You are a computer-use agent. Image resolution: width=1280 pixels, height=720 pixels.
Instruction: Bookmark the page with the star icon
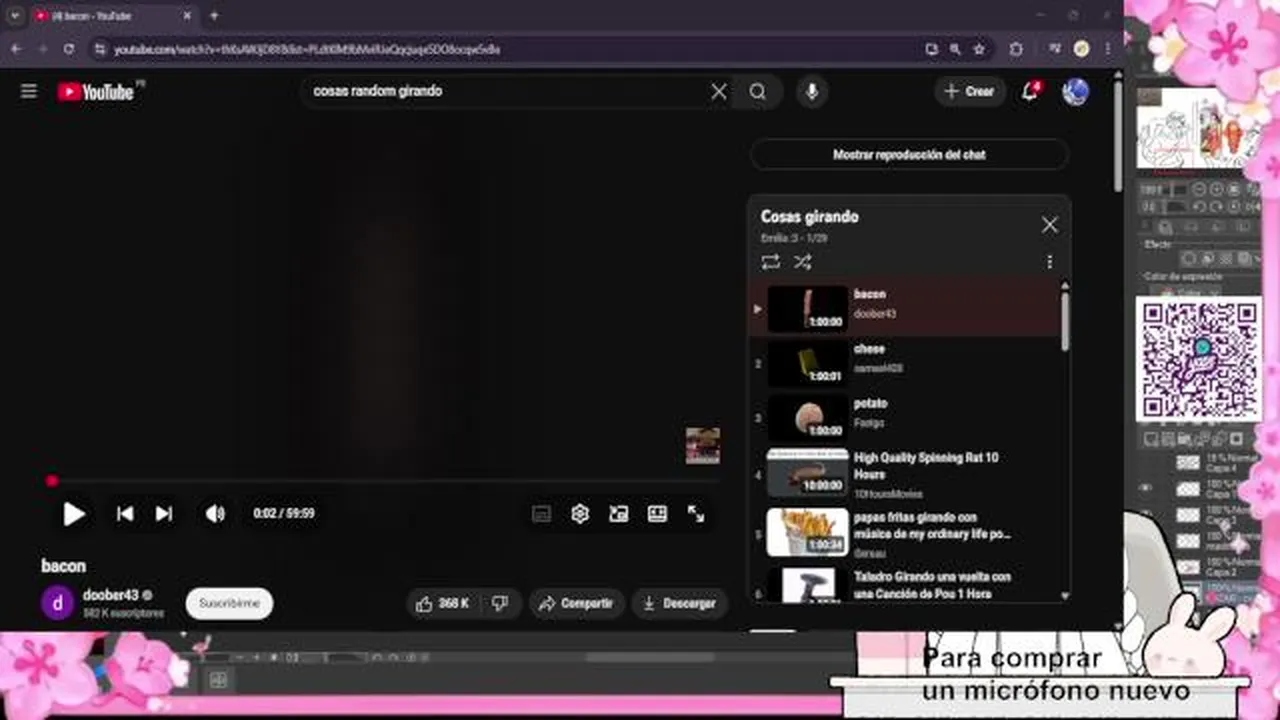(x=979, y=48)
